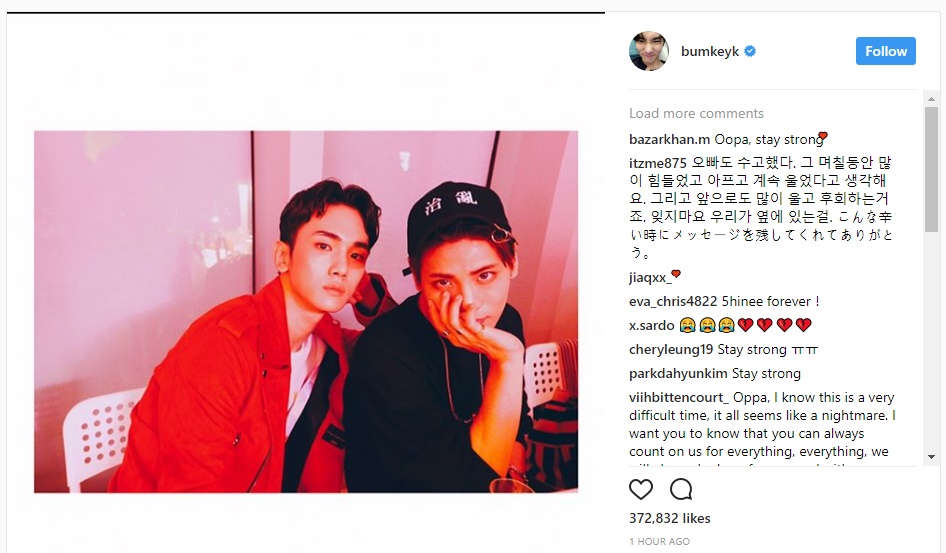View the 372,832 likes list
This screenshot has height=553, width=946.
click(670, 519)
